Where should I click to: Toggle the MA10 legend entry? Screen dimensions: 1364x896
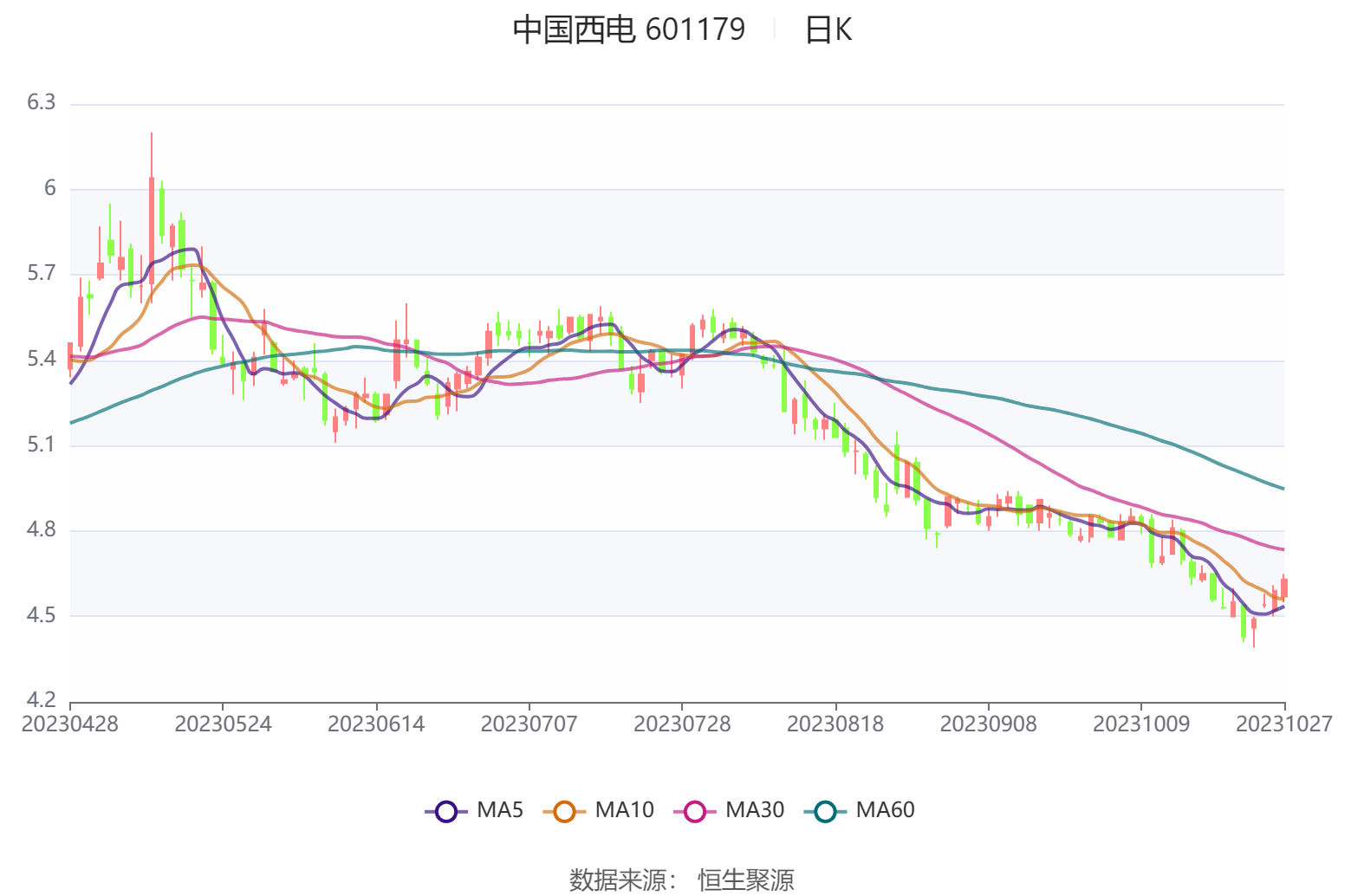pos(599,811)
